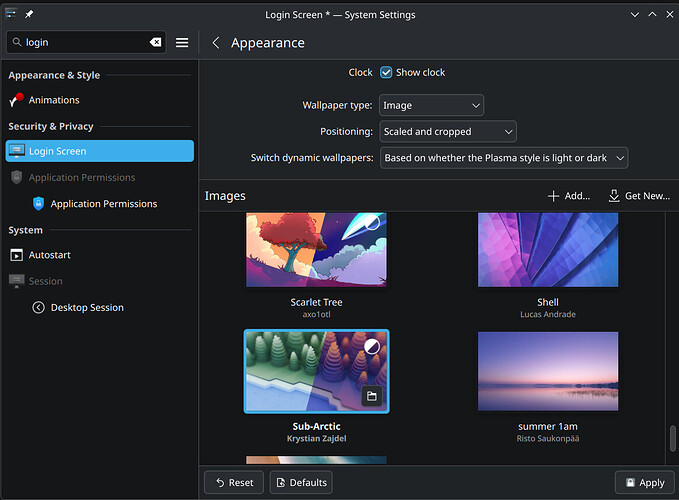Select the summer 1am wallpaper
The height and width of the screenshot is (500, 679).
tap(547, 372)
